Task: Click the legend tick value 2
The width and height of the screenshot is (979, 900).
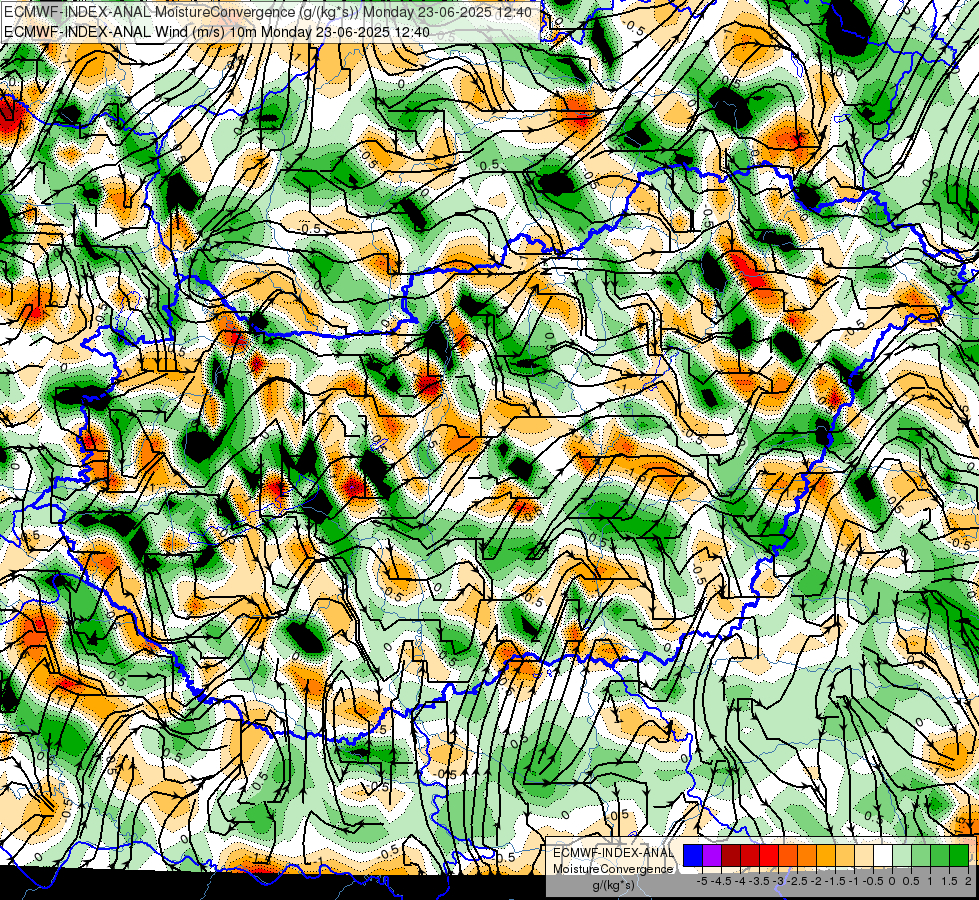Action: pyautogui.click(x=968, y=881)
